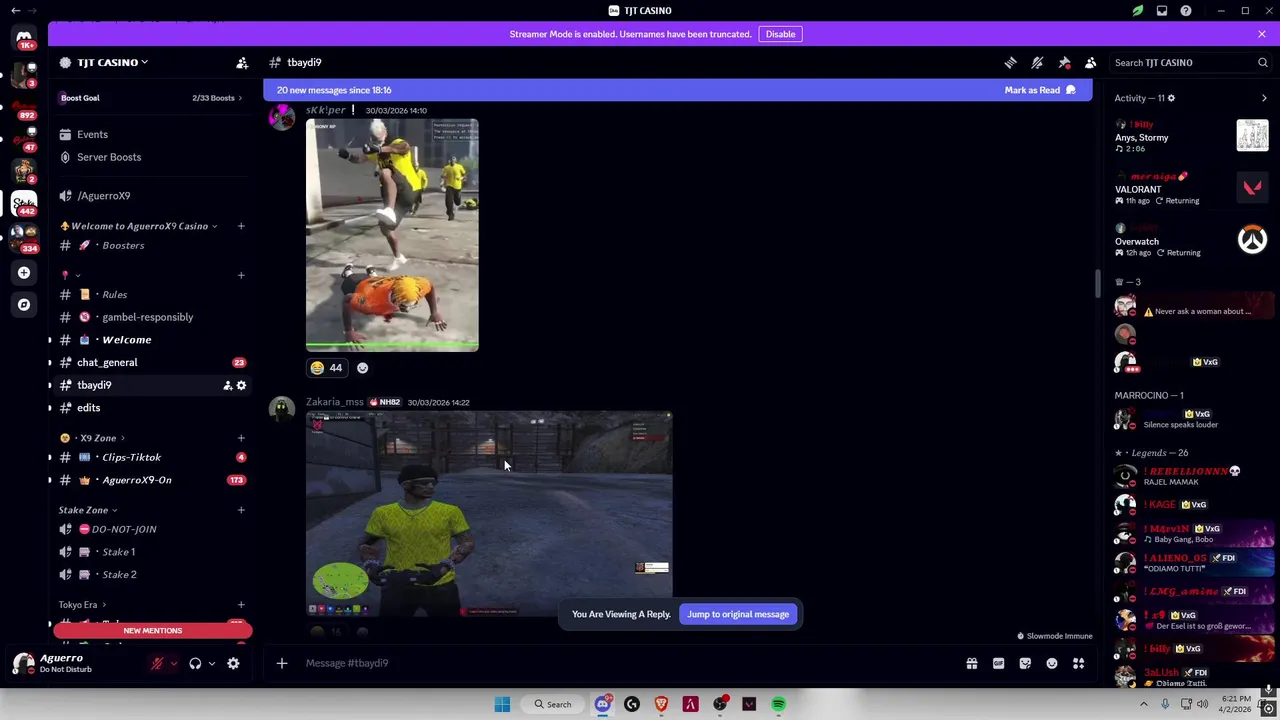
Task: Click the chat messages scrollbar
Action: (1097, 283)
